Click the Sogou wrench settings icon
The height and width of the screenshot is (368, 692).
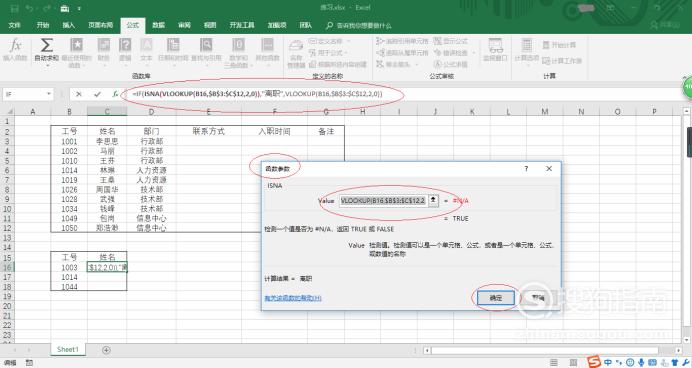(685, 363)
